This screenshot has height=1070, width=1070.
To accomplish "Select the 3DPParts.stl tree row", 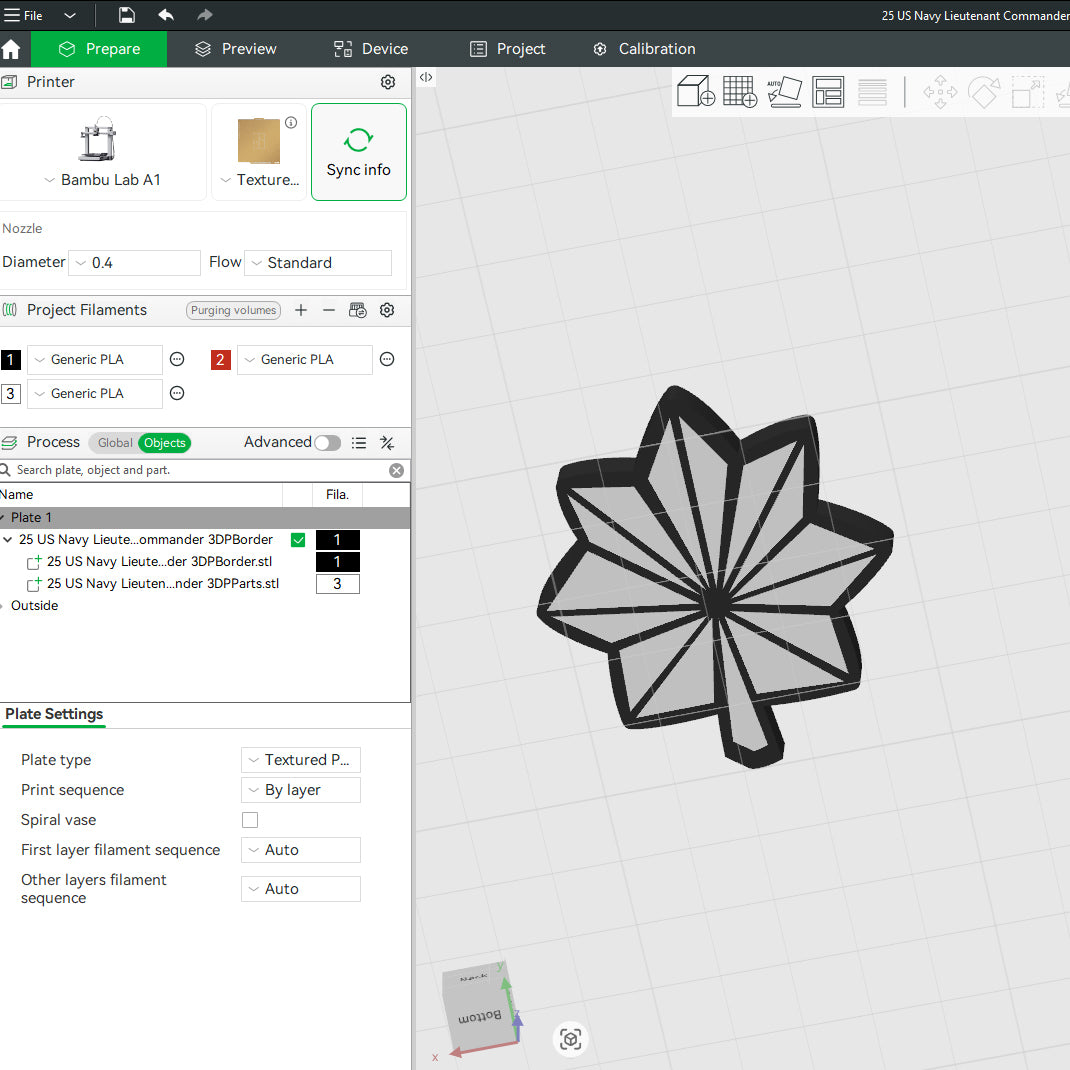I will [x=162, y=584].
